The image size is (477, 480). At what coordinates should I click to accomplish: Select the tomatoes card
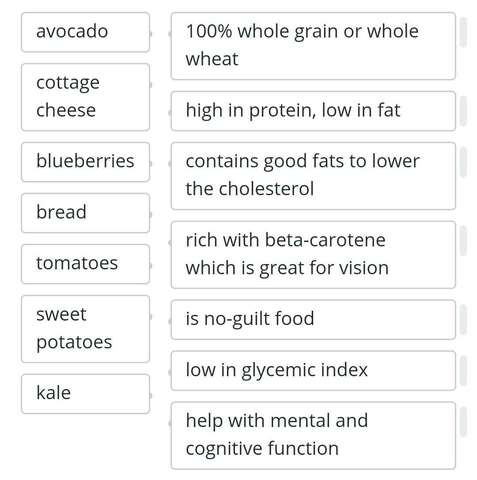click(x=85, y=264)
